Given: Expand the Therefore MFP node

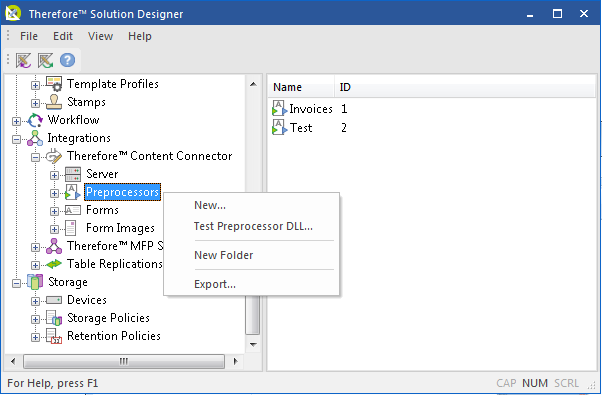Looking at the screenshot, I should [35, 248].
